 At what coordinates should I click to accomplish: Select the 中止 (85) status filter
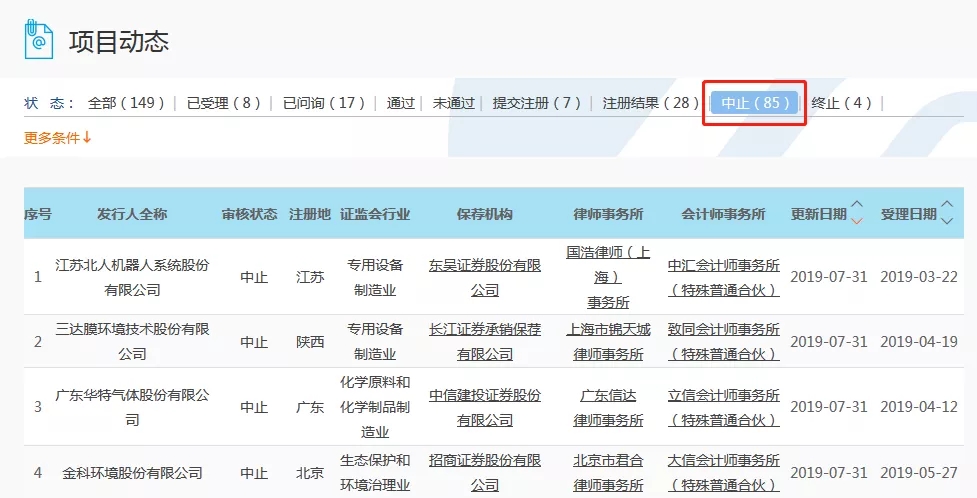[x=755, y=103]
